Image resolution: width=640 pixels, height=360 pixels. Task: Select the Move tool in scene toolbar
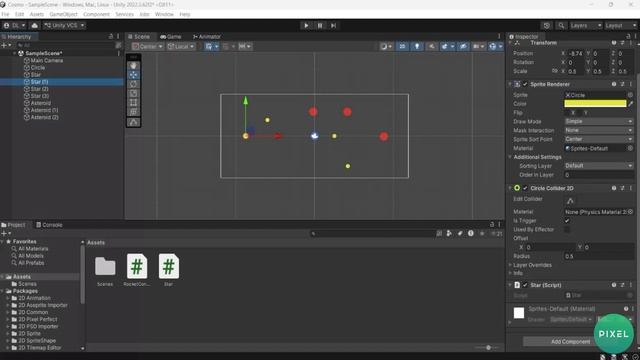(x=133, y=75)
